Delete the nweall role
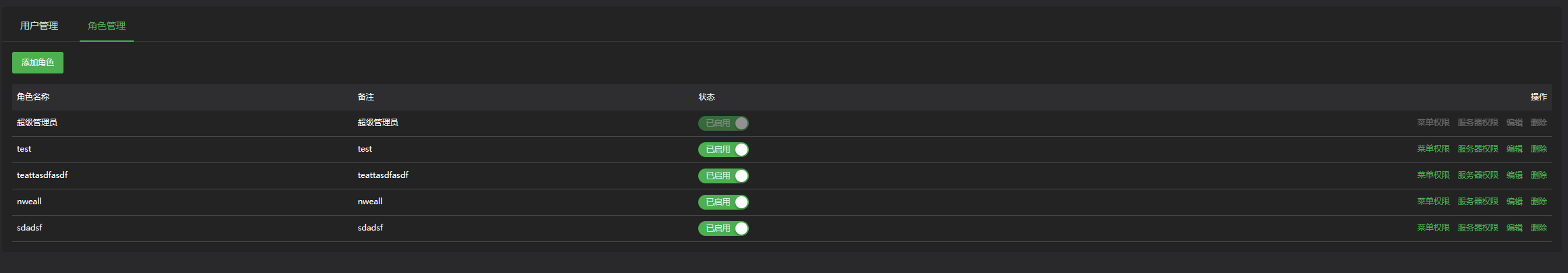1568x273 pixels. 1538,202
